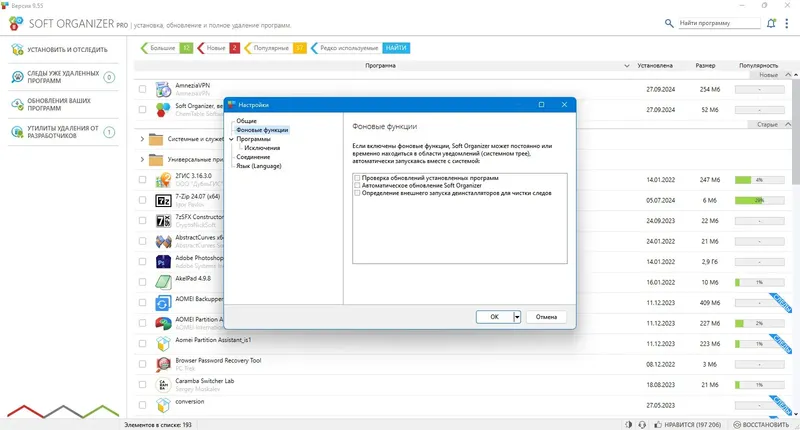Click the Универсальные приложения folder icon
This screenshot has width=800, height=430.
coord(156,160)
